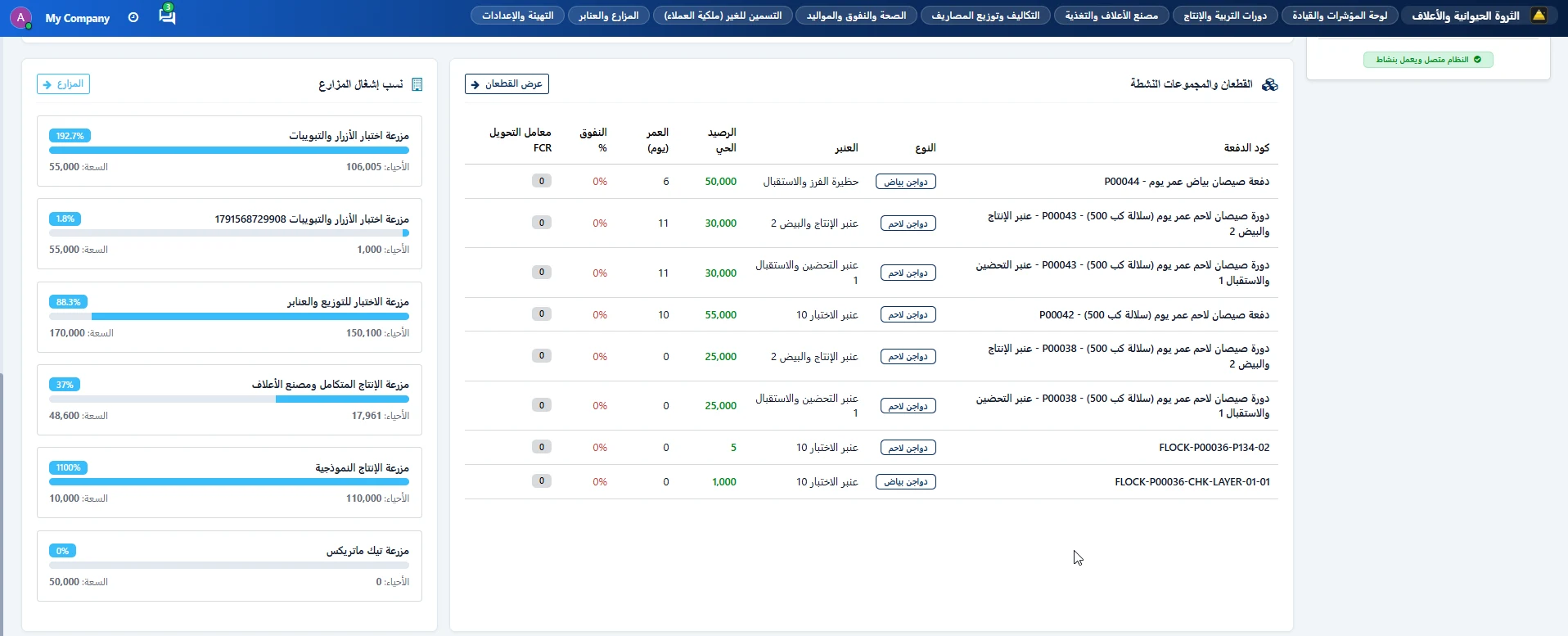
Task: Click the clock activity icon in navbar
Action: coord(133,17)
